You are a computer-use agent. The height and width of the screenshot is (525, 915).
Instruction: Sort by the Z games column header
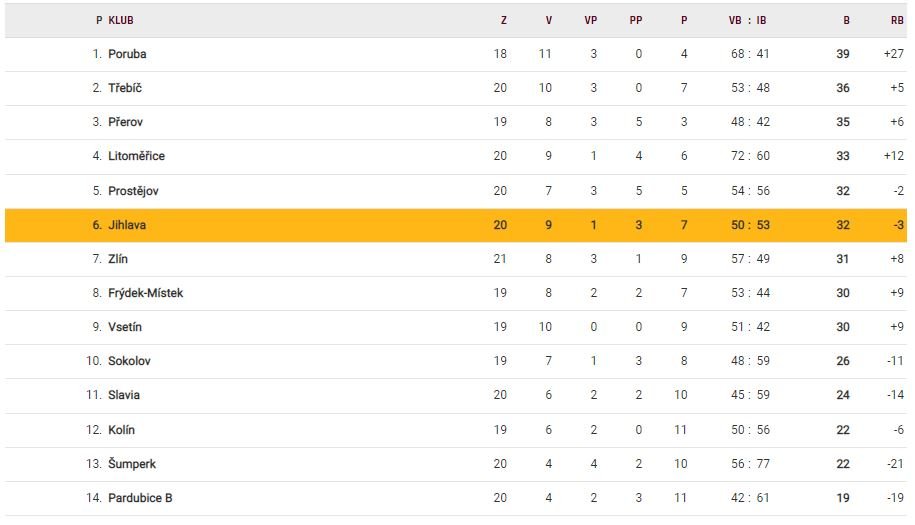pyautogui.click(x=503, y=20)
